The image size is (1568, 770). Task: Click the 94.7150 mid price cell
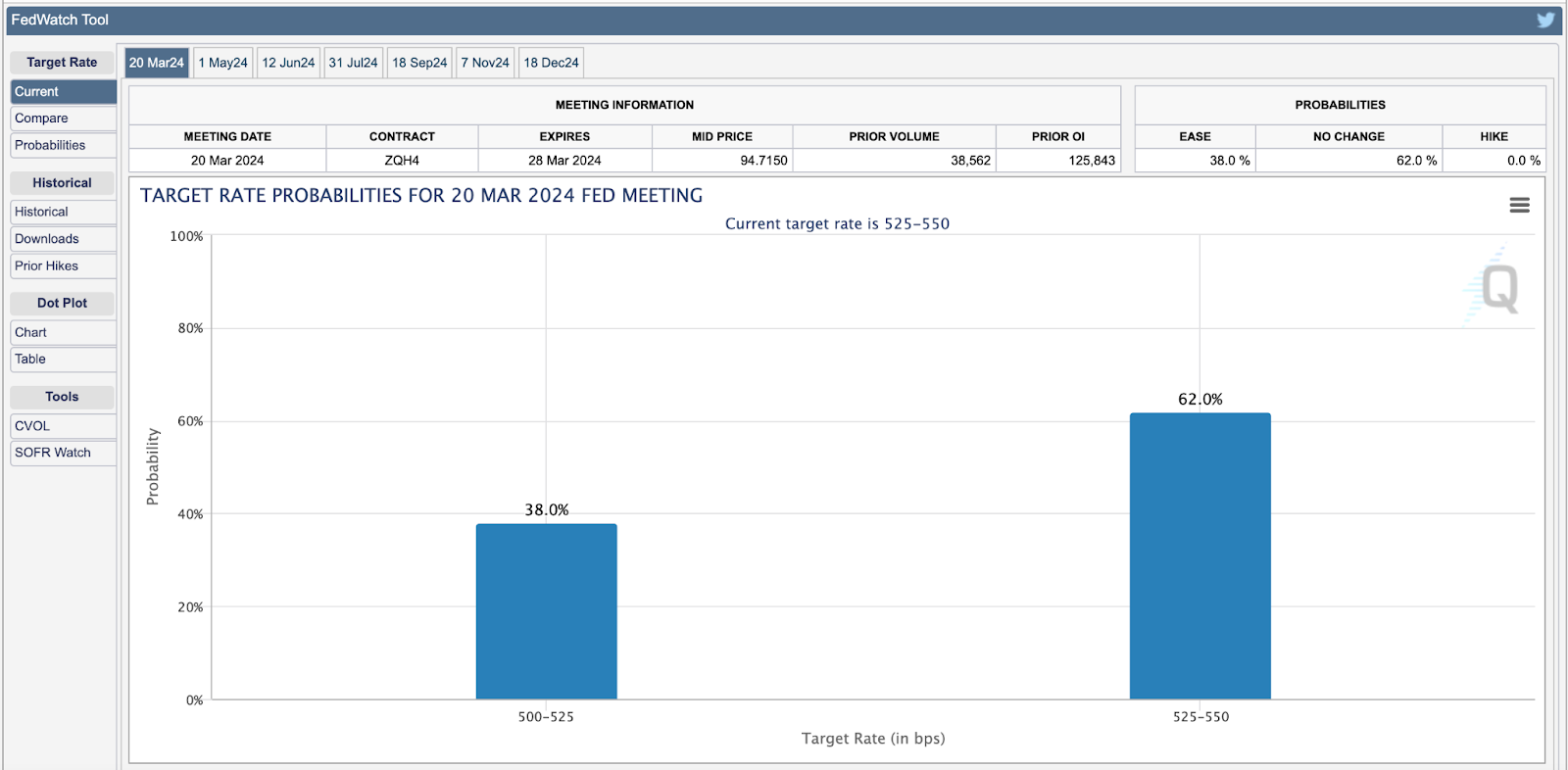click(x=722, y=161)
